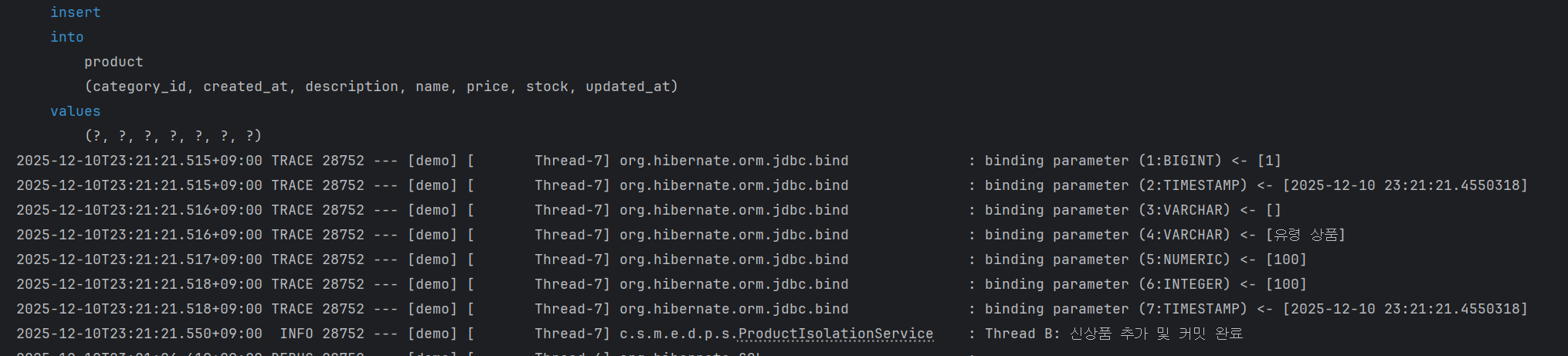Click the (6:INTEGER) binding parameter message

coord(1145,284)
